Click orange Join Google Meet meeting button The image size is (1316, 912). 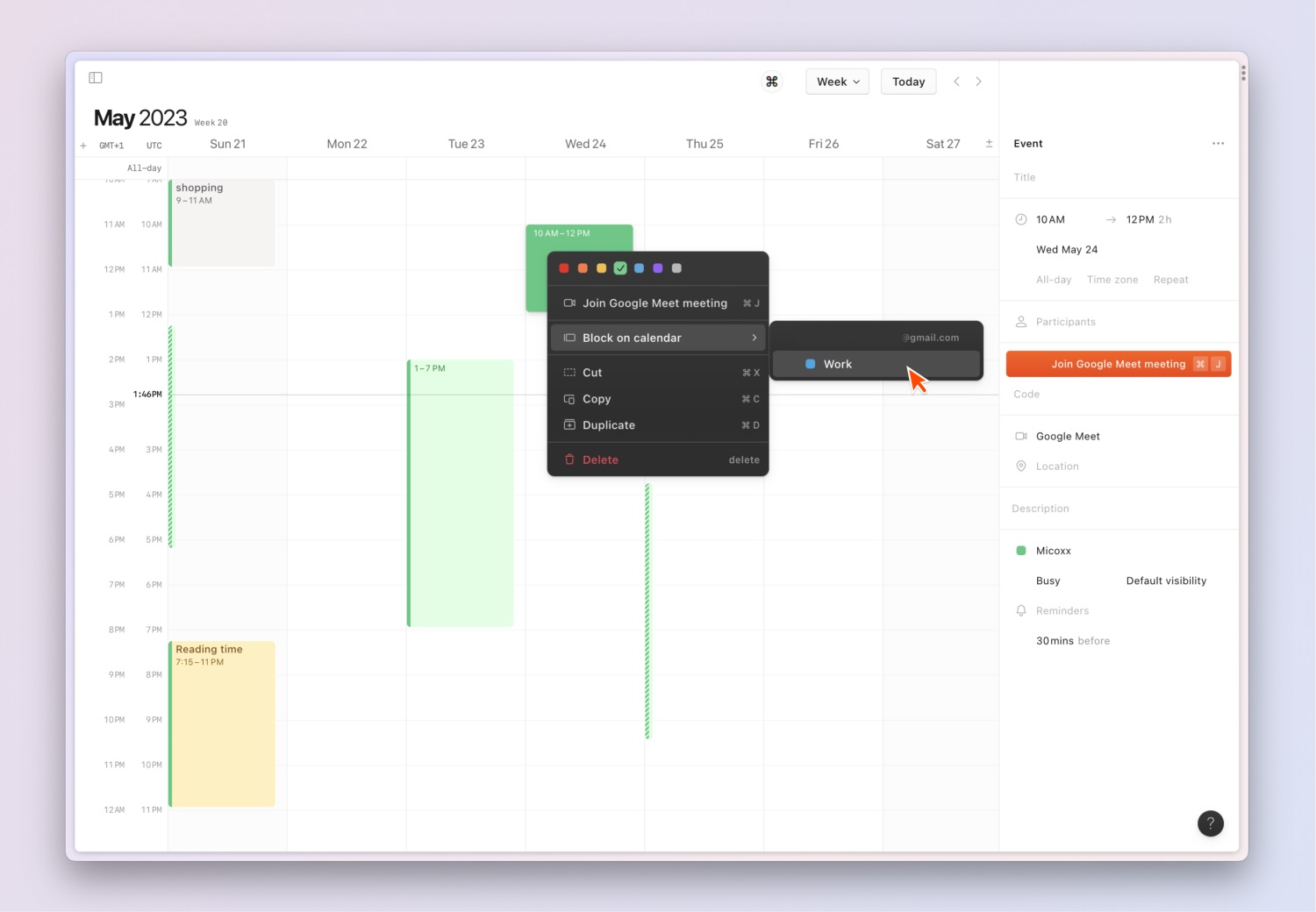[x=1119, y=364]
